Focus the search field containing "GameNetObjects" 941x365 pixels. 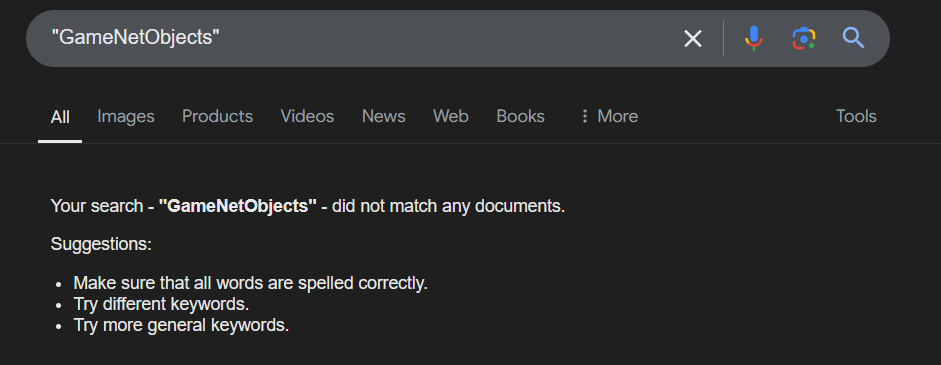tap(360, 38)
